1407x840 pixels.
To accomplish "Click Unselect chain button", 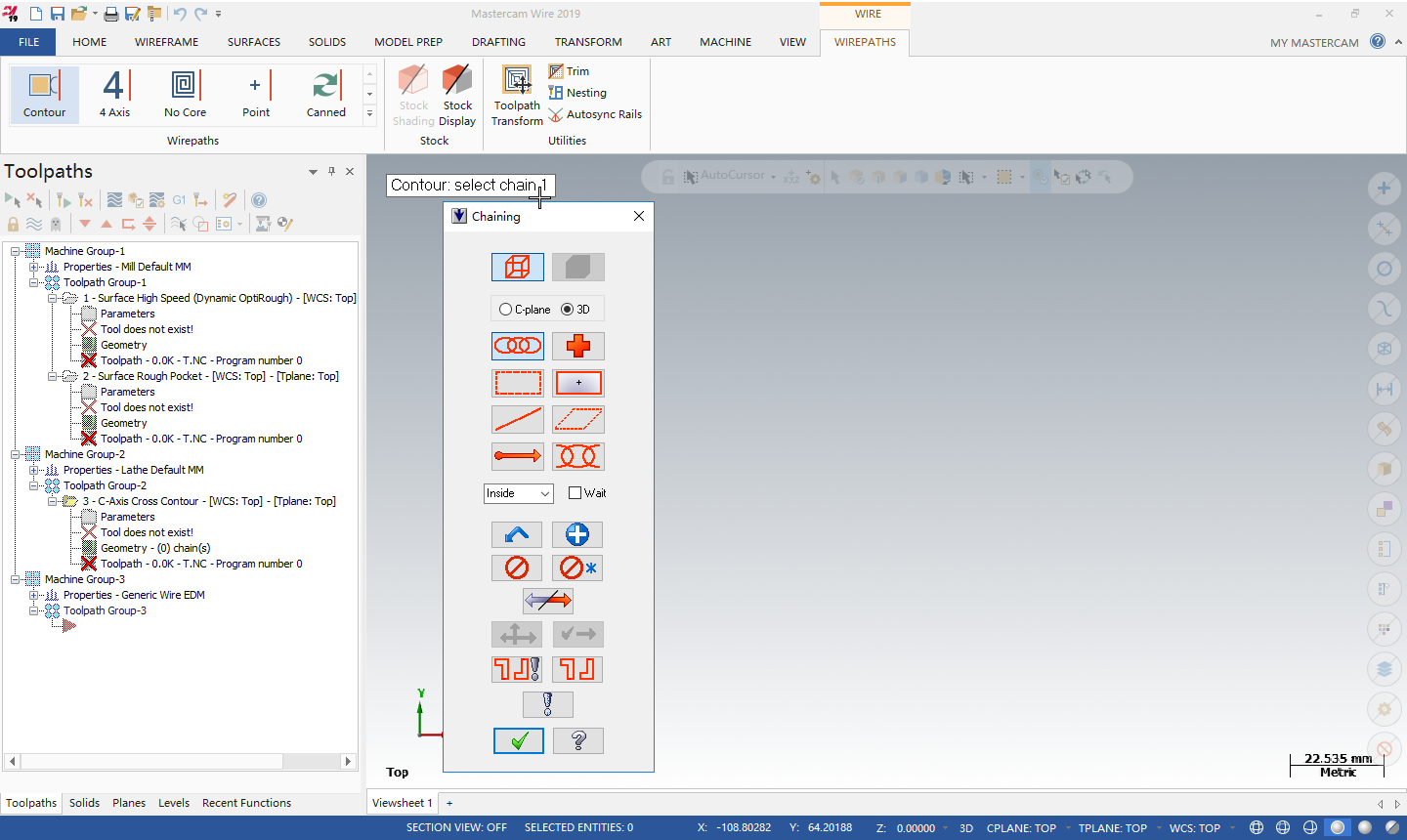I will (517, 567).
